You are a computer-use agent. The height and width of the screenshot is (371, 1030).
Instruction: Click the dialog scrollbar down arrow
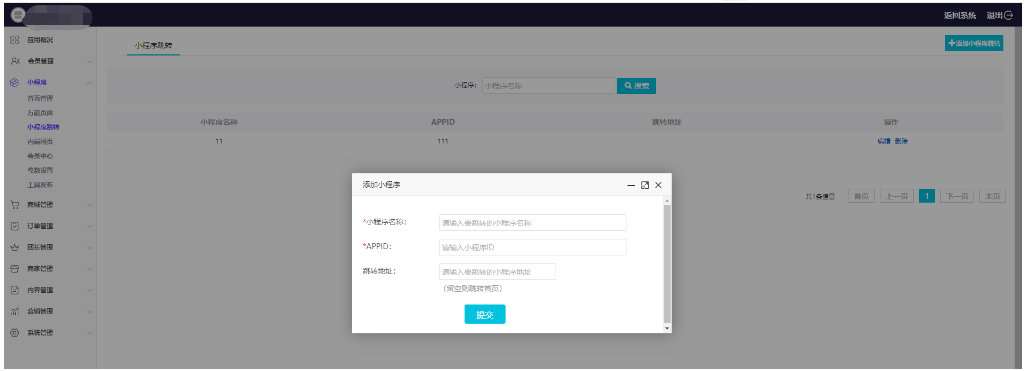click(667, 327)
